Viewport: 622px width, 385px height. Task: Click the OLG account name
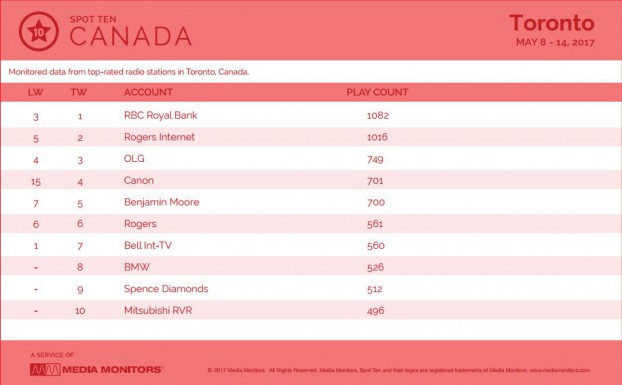coord(134,159)
